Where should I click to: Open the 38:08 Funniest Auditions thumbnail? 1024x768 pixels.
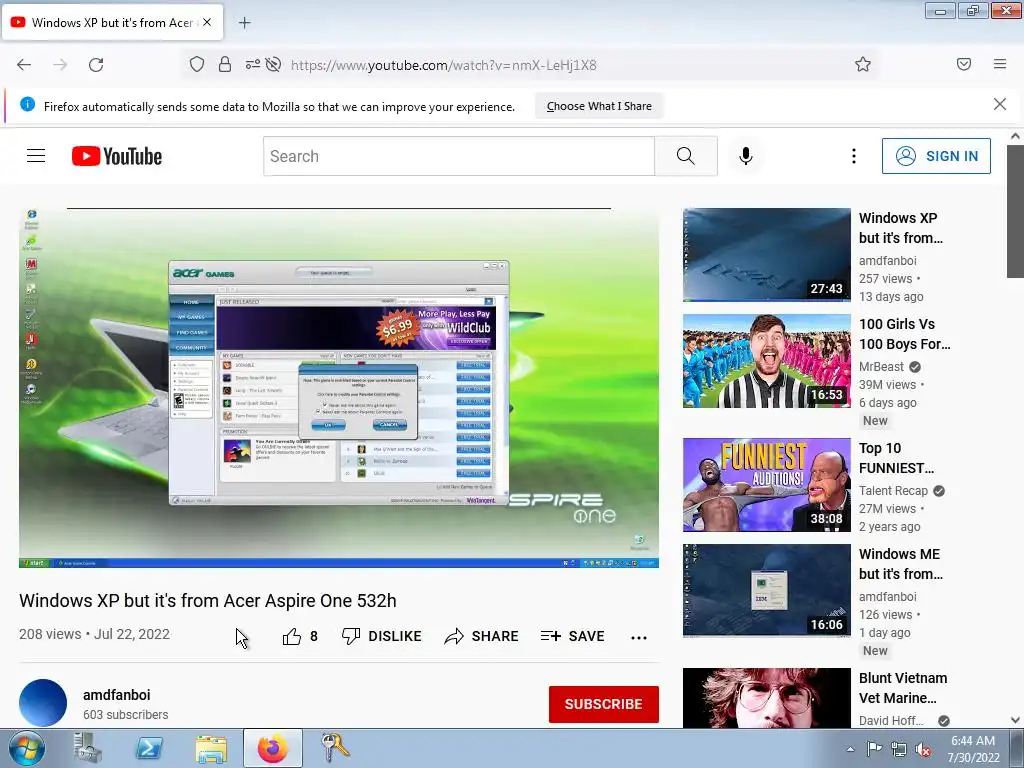(767, 485)
